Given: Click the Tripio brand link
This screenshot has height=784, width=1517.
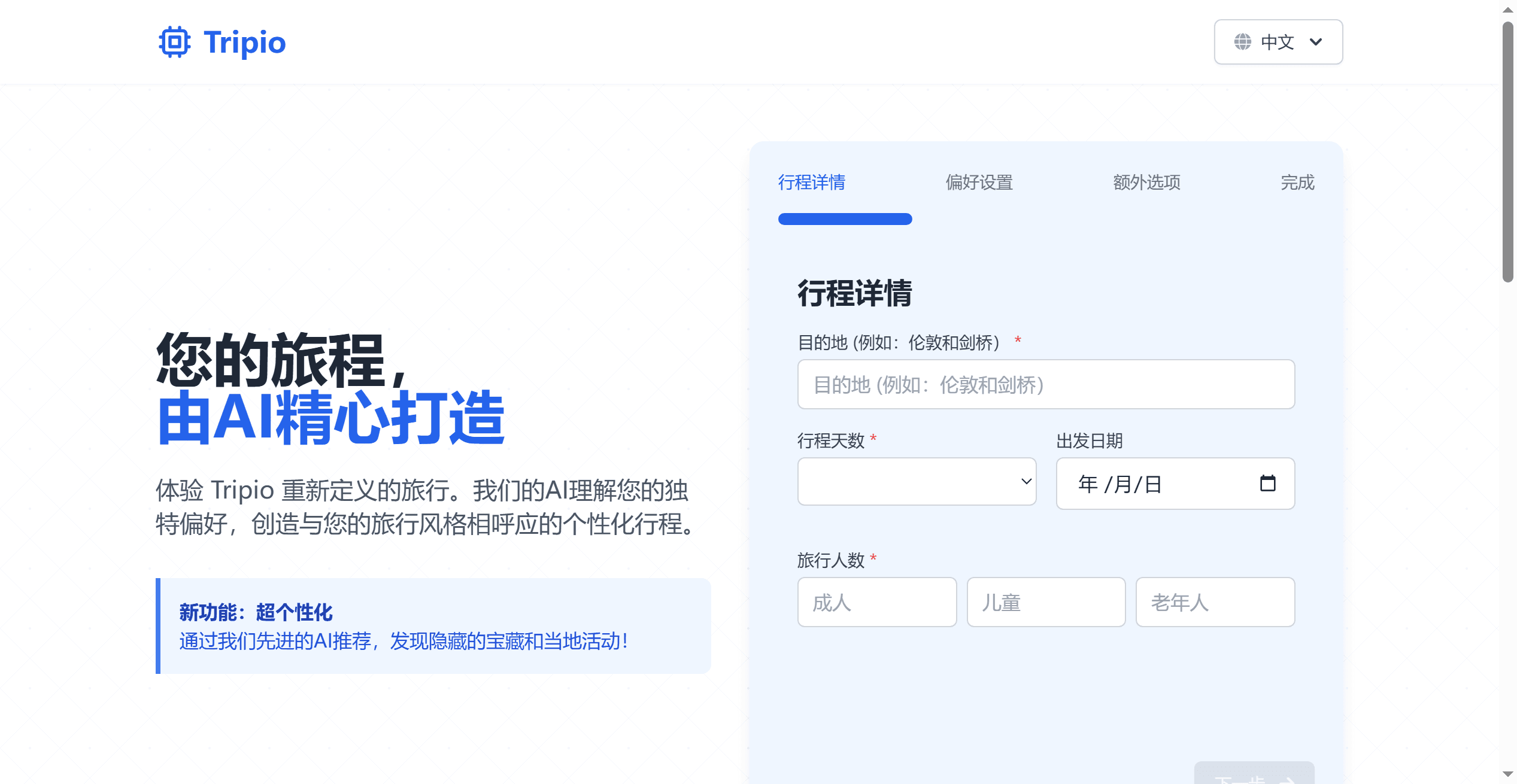Looking at the screenshot, I should click(x=242, y=42).
